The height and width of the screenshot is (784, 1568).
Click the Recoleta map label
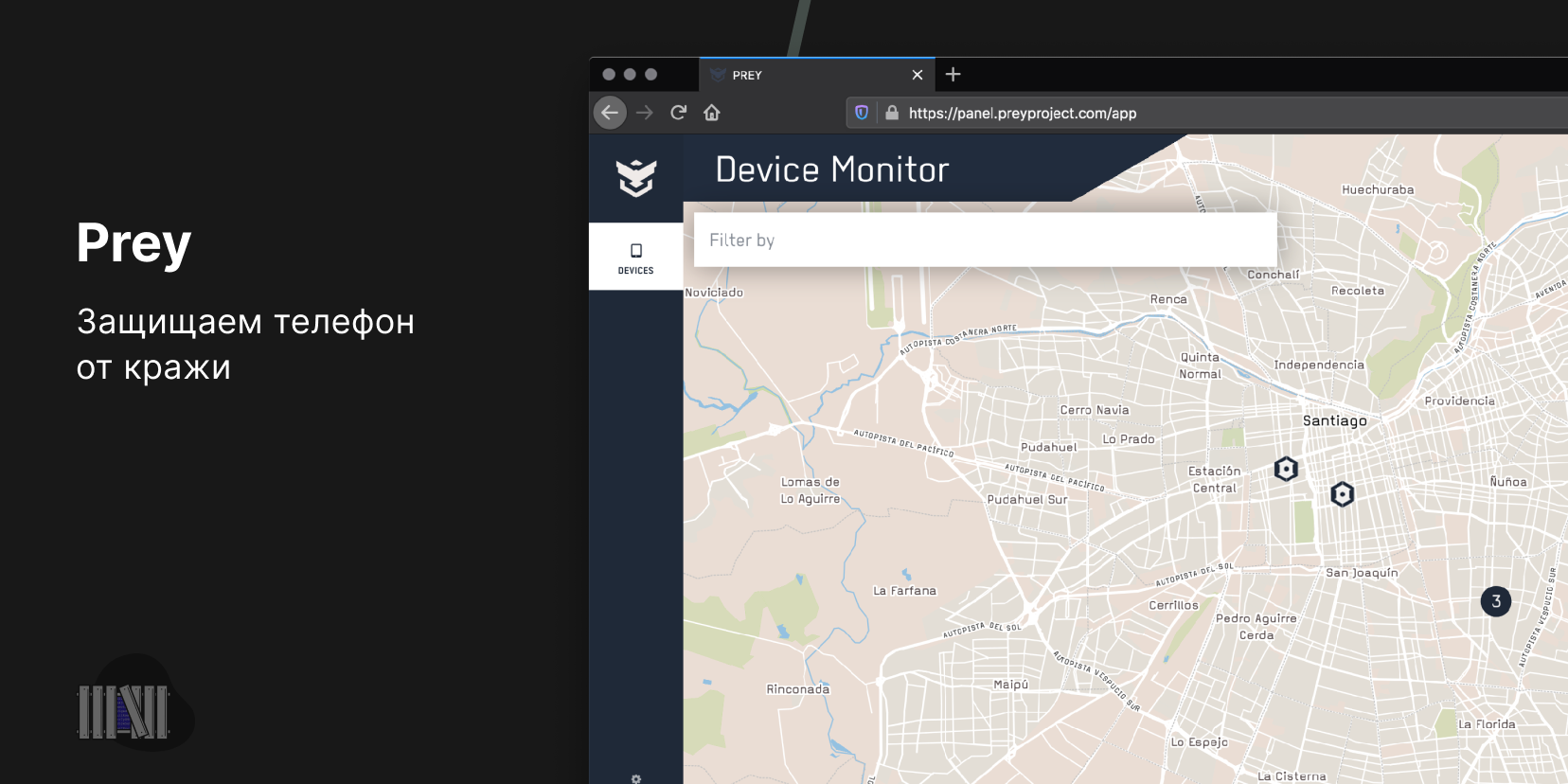pos(1358,291)
